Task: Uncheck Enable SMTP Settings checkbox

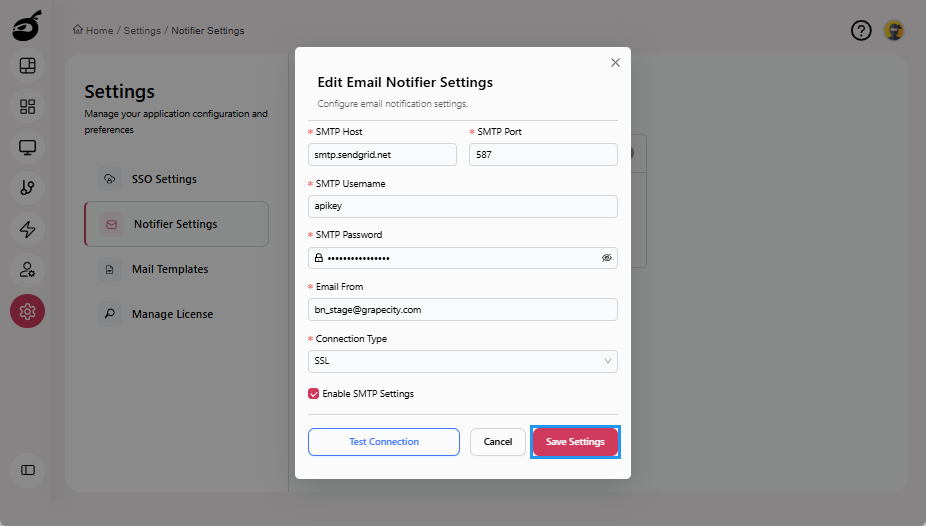Action: pos(314,394)
